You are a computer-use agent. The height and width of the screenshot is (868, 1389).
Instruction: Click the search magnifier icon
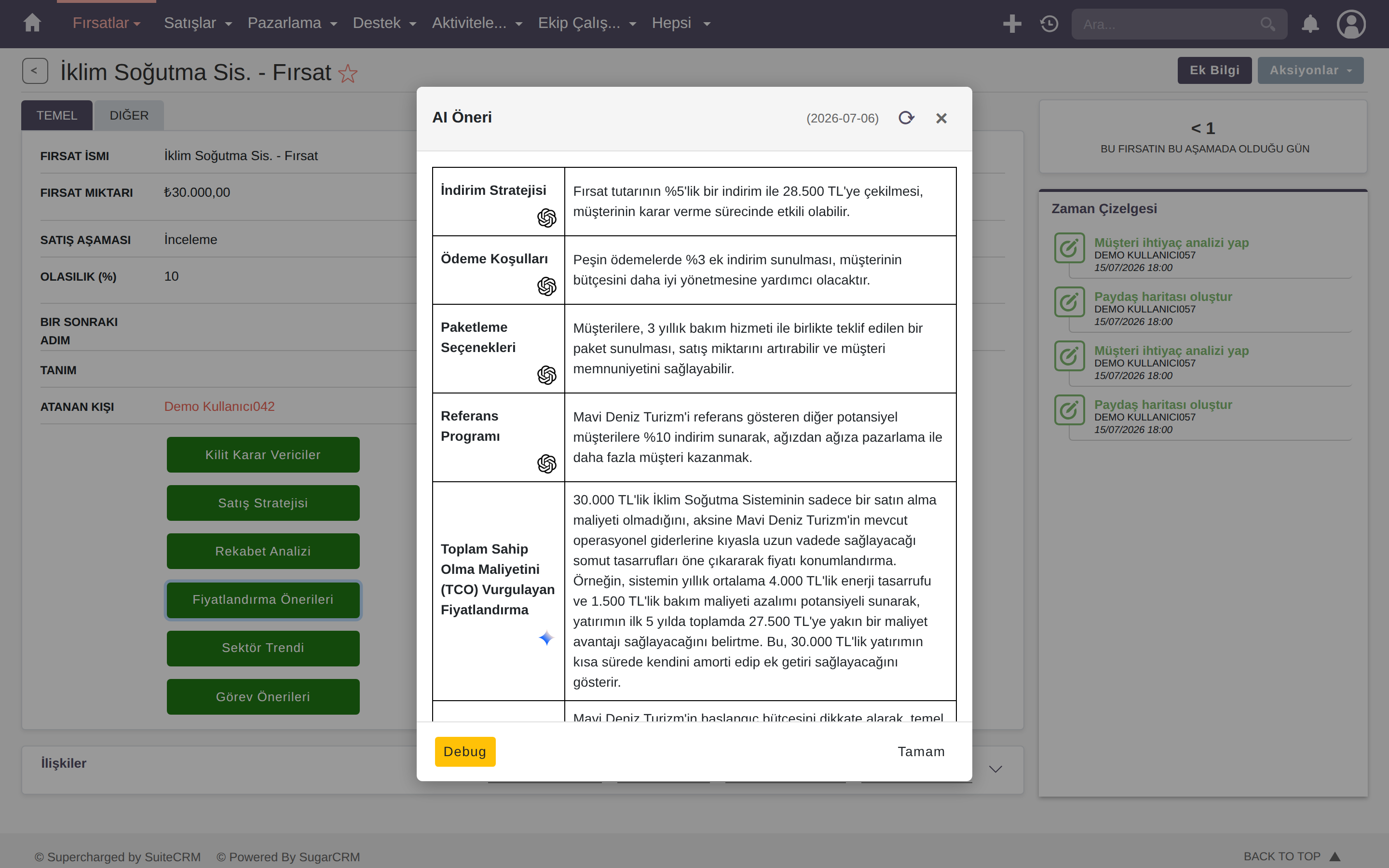[1267, 24]
